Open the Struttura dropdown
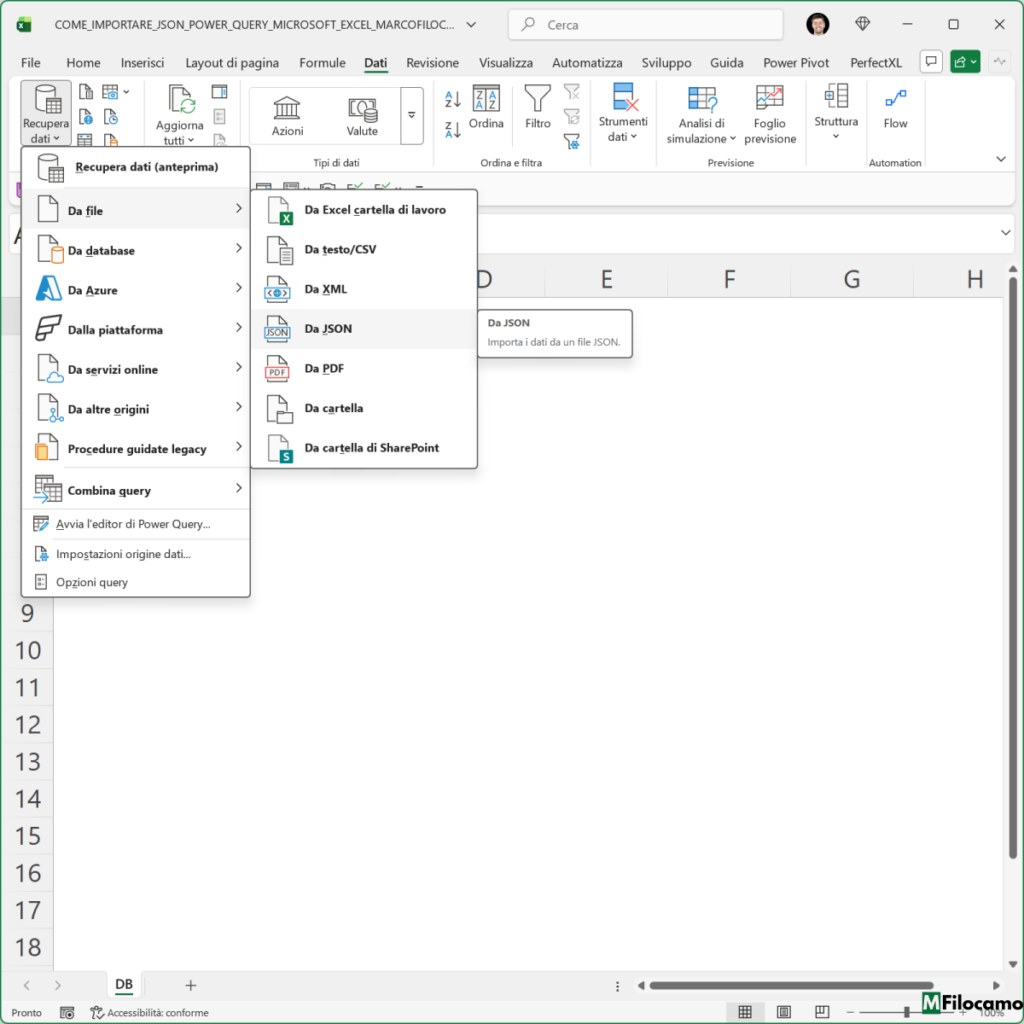The image size is (1024, 1024). (x=836, y=112)
